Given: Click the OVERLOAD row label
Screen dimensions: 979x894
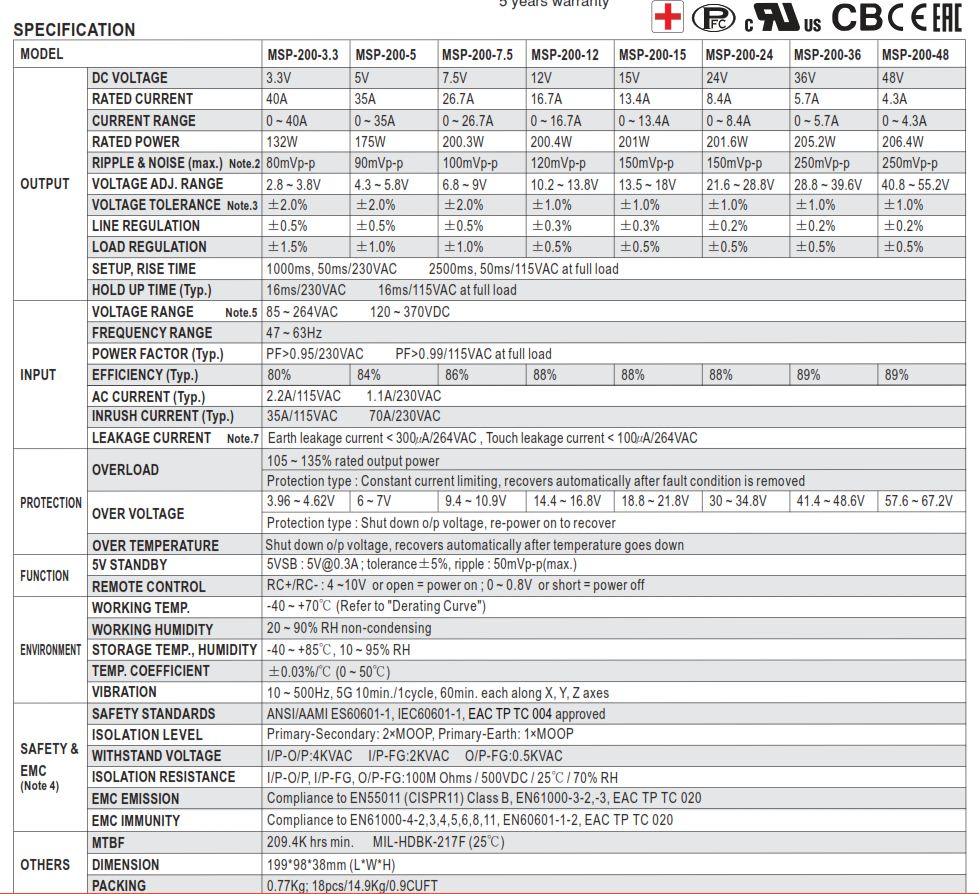Looking at the screenshot, I should 125,469.
